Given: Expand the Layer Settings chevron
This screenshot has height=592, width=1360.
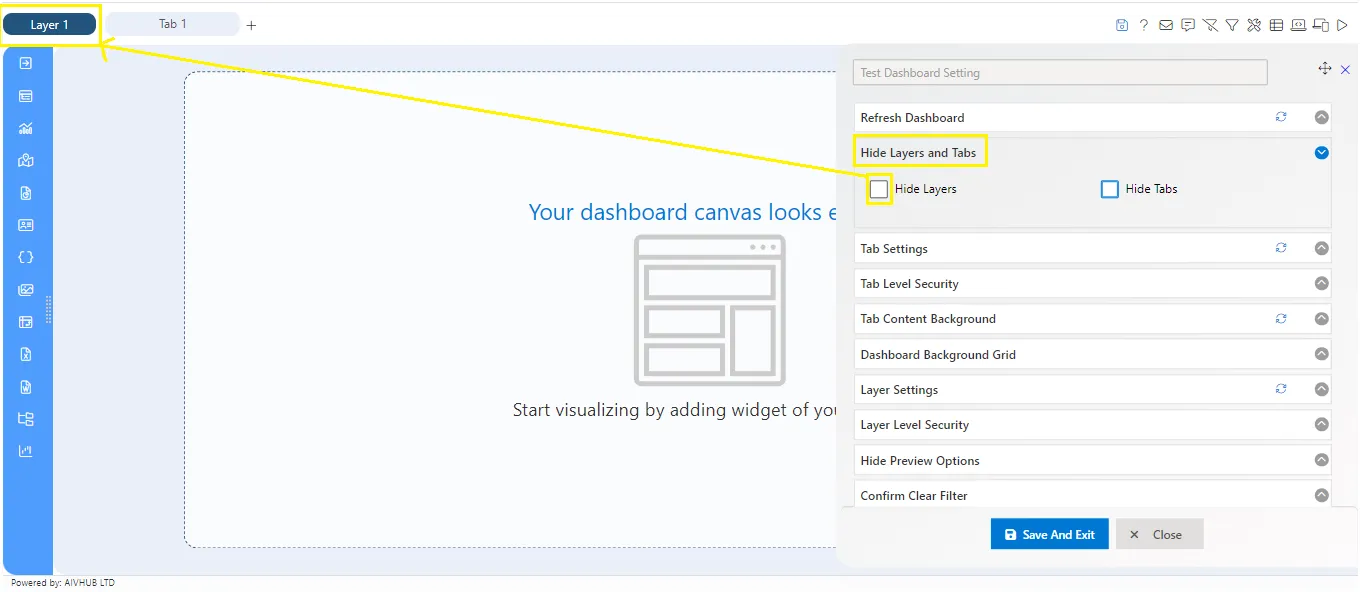Looking at the screenshot, I should point(1322,389).
